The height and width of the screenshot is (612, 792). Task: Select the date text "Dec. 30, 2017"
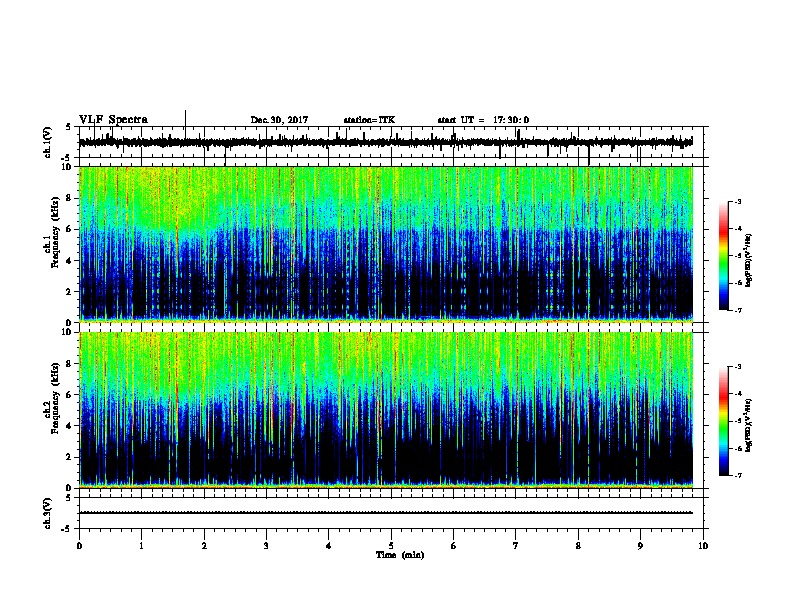click(279, 120)
